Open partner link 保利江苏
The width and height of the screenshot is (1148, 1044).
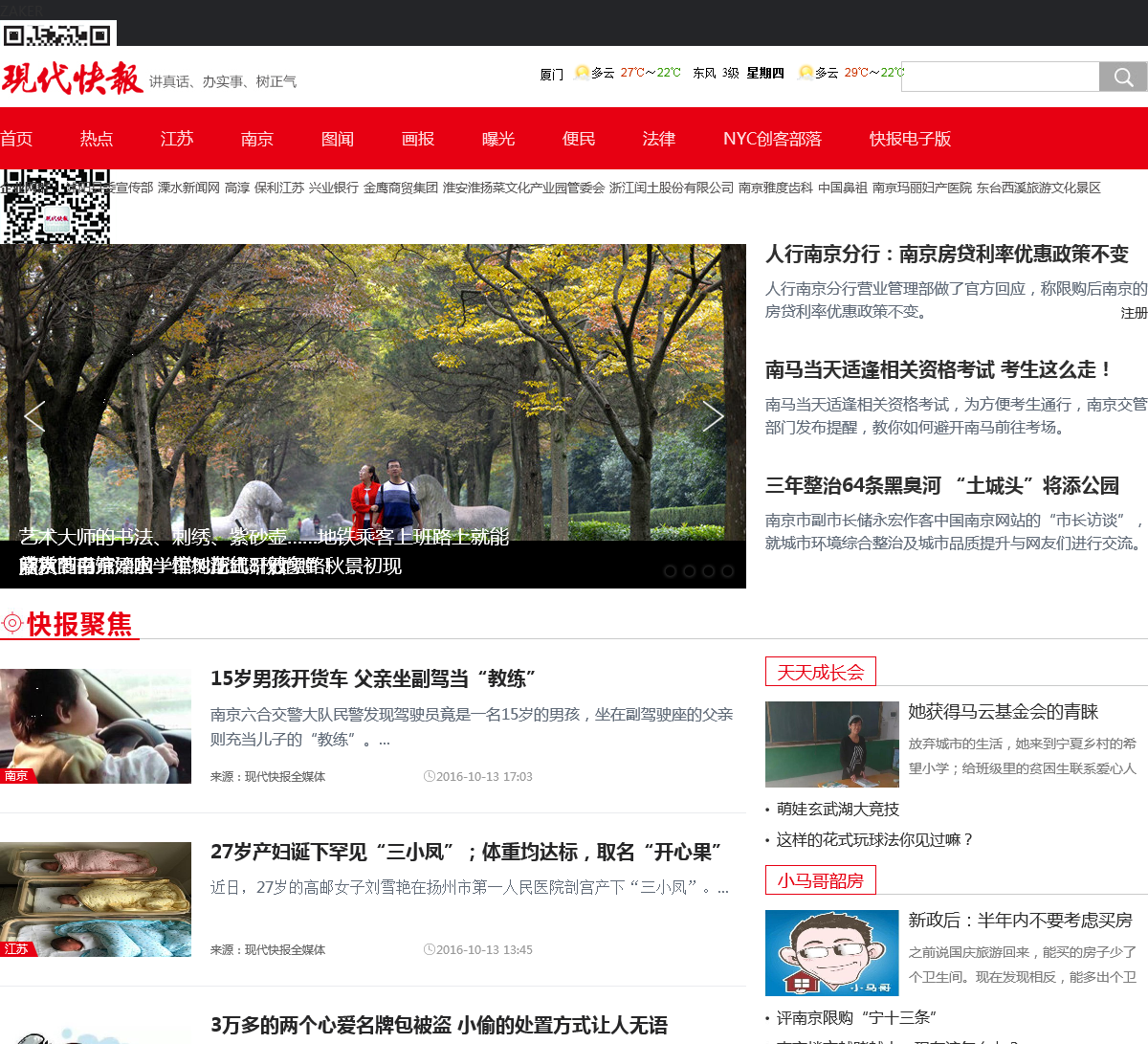click(x=279, y=188)
